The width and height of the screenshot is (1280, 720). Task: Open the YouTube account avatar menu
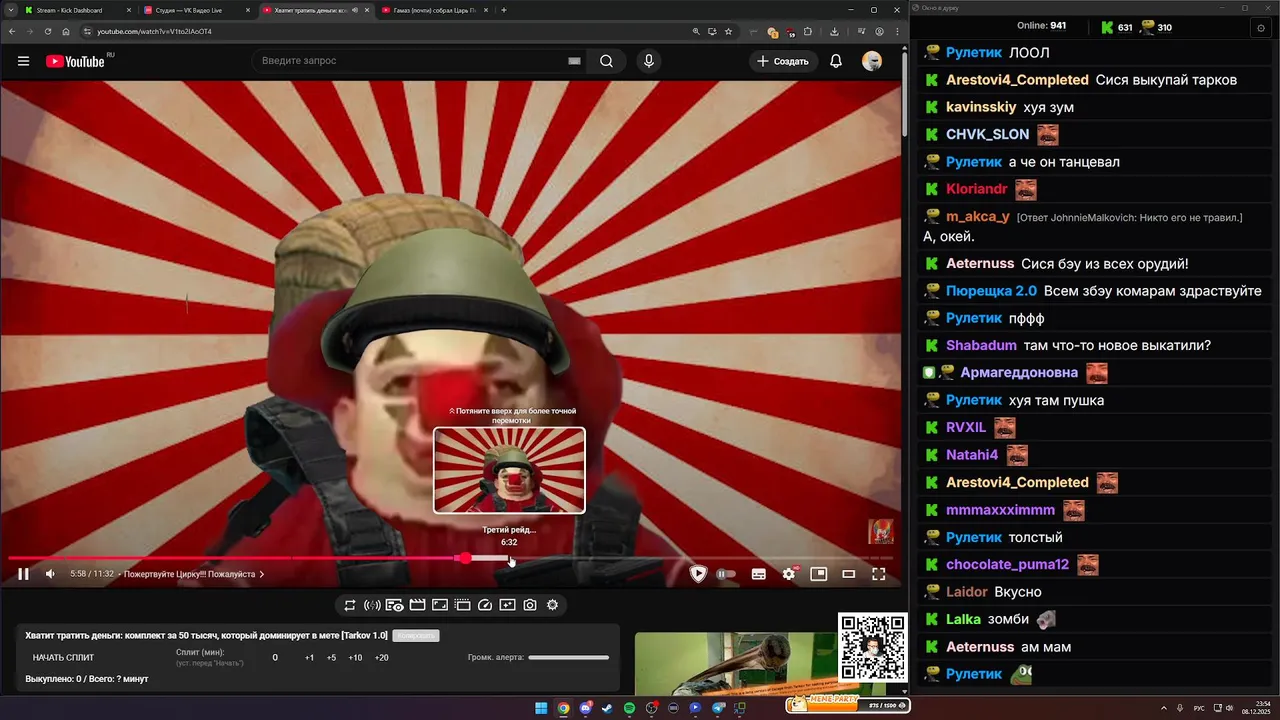872,61
